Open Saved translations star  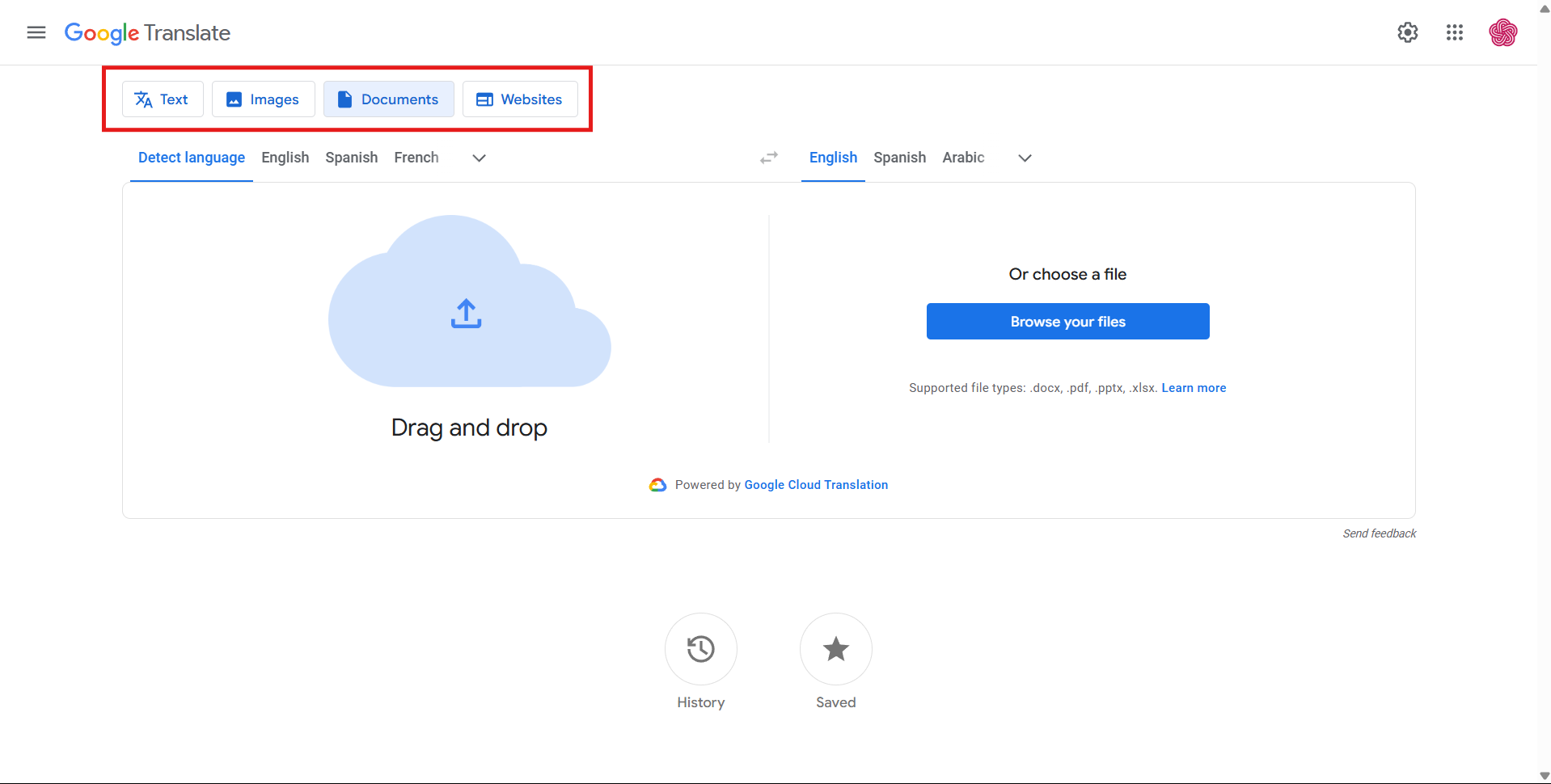coord(835,649)
